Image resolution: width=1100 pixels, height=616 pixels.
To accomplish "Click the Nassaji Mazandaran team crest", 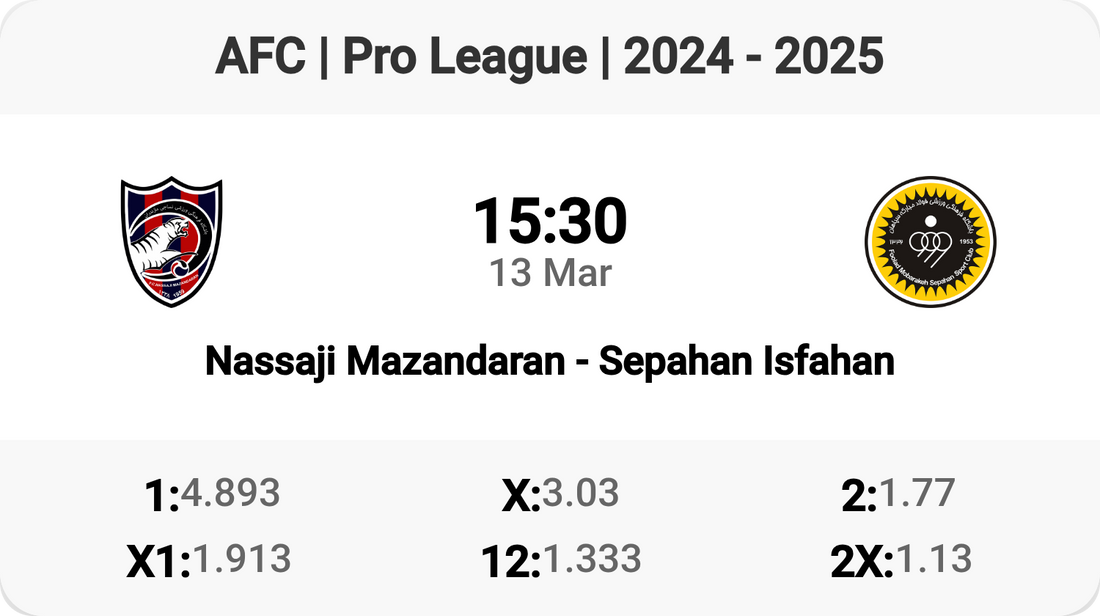I will [x=171, y=243].
